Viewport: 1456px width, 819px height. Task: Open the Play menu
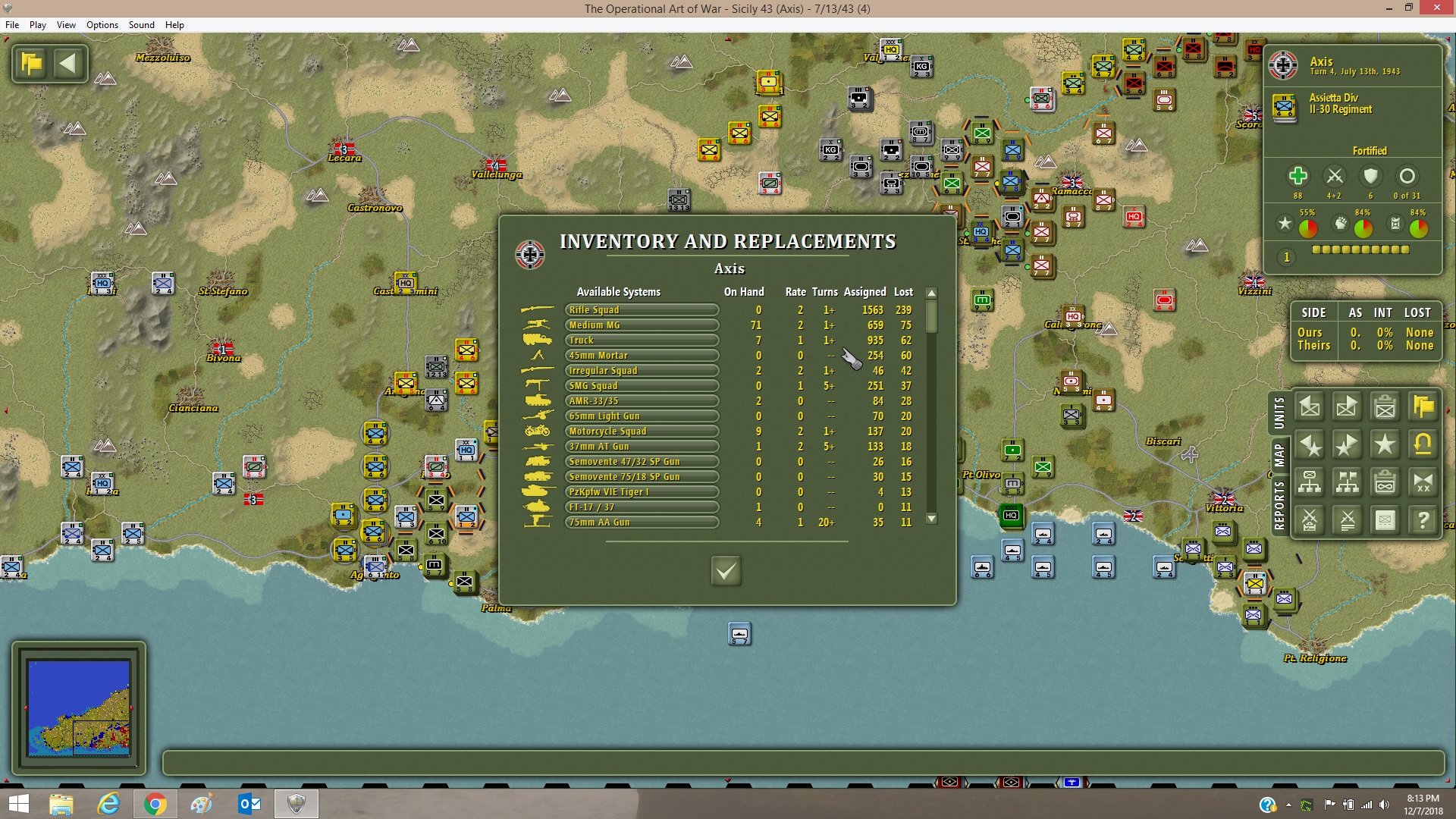(x=38, y=24)
